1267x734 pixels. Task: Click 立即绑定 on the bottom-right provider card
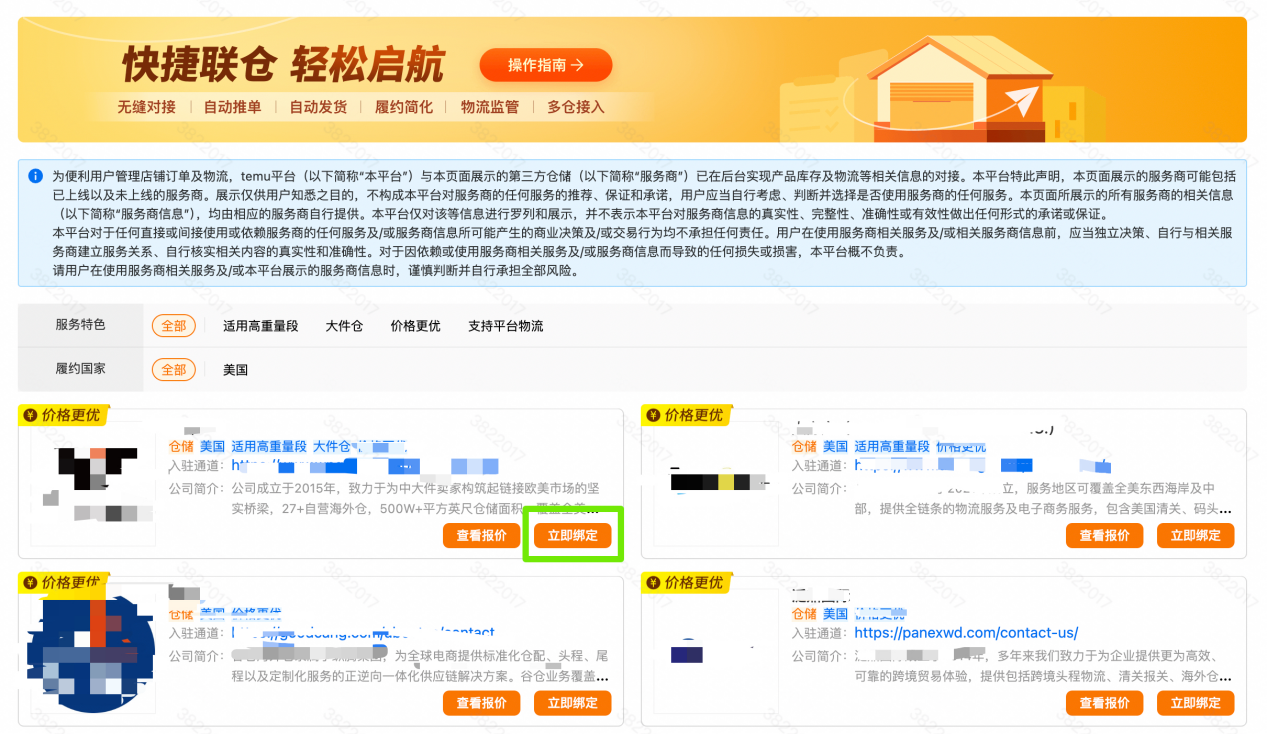click(1195, 703)
